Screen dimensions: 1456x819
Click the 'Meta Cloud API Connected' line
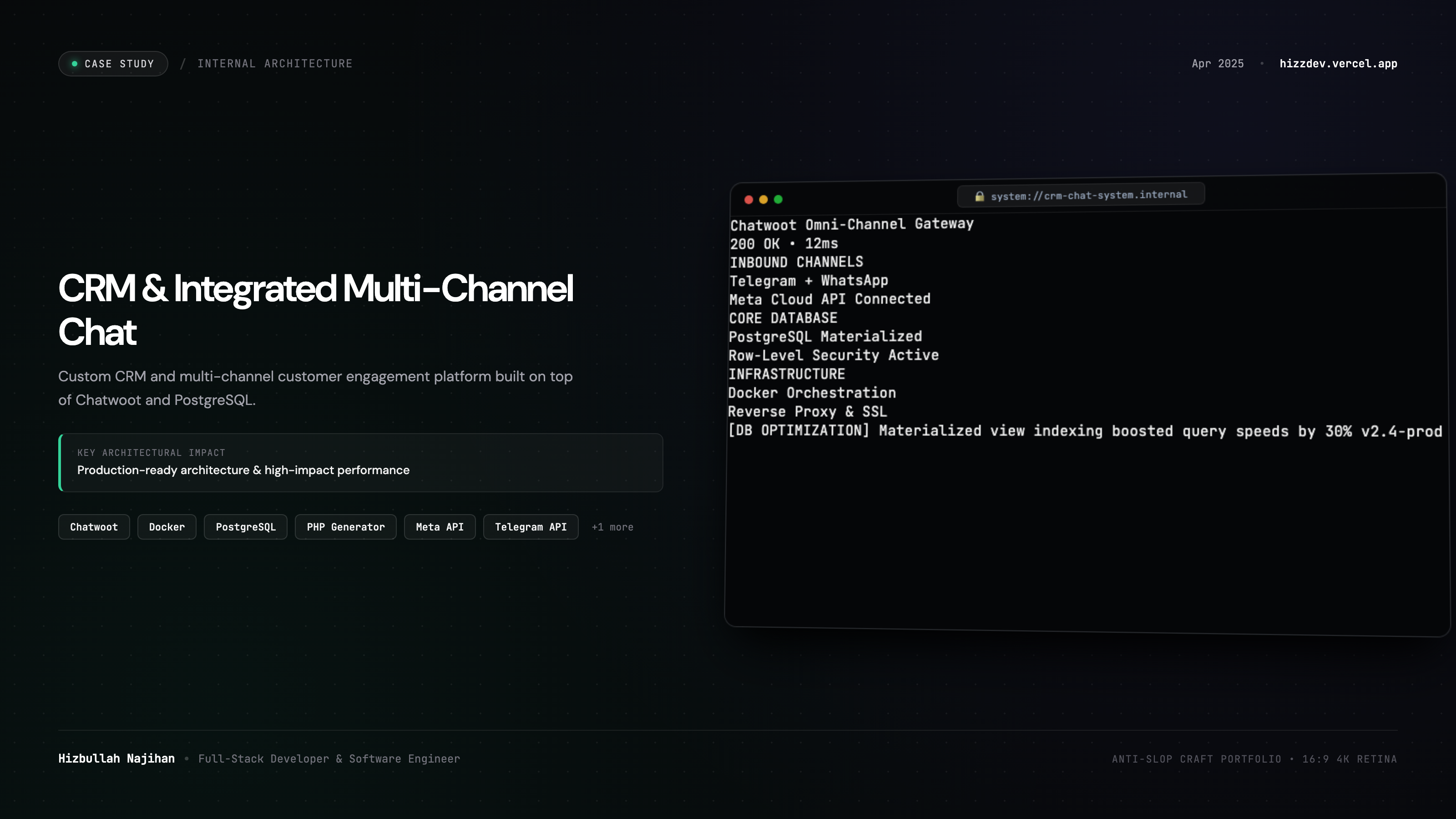(830, 299)
